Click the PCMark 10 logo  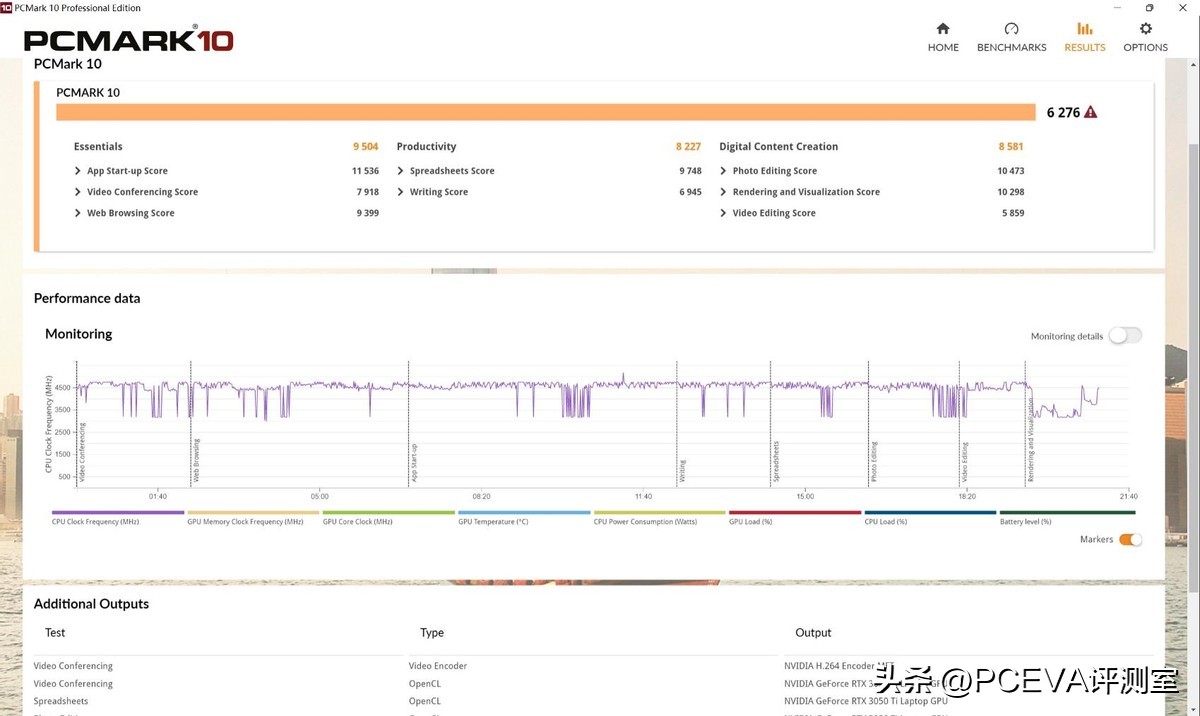(x=128, y=40)
